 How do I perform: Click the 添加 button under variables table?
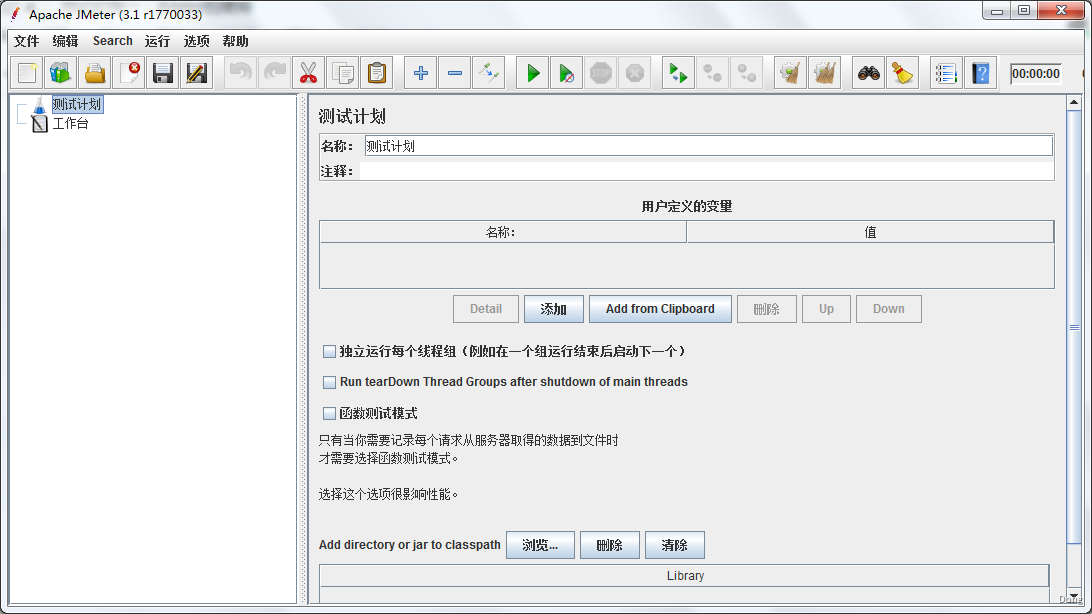pos(554,309)
